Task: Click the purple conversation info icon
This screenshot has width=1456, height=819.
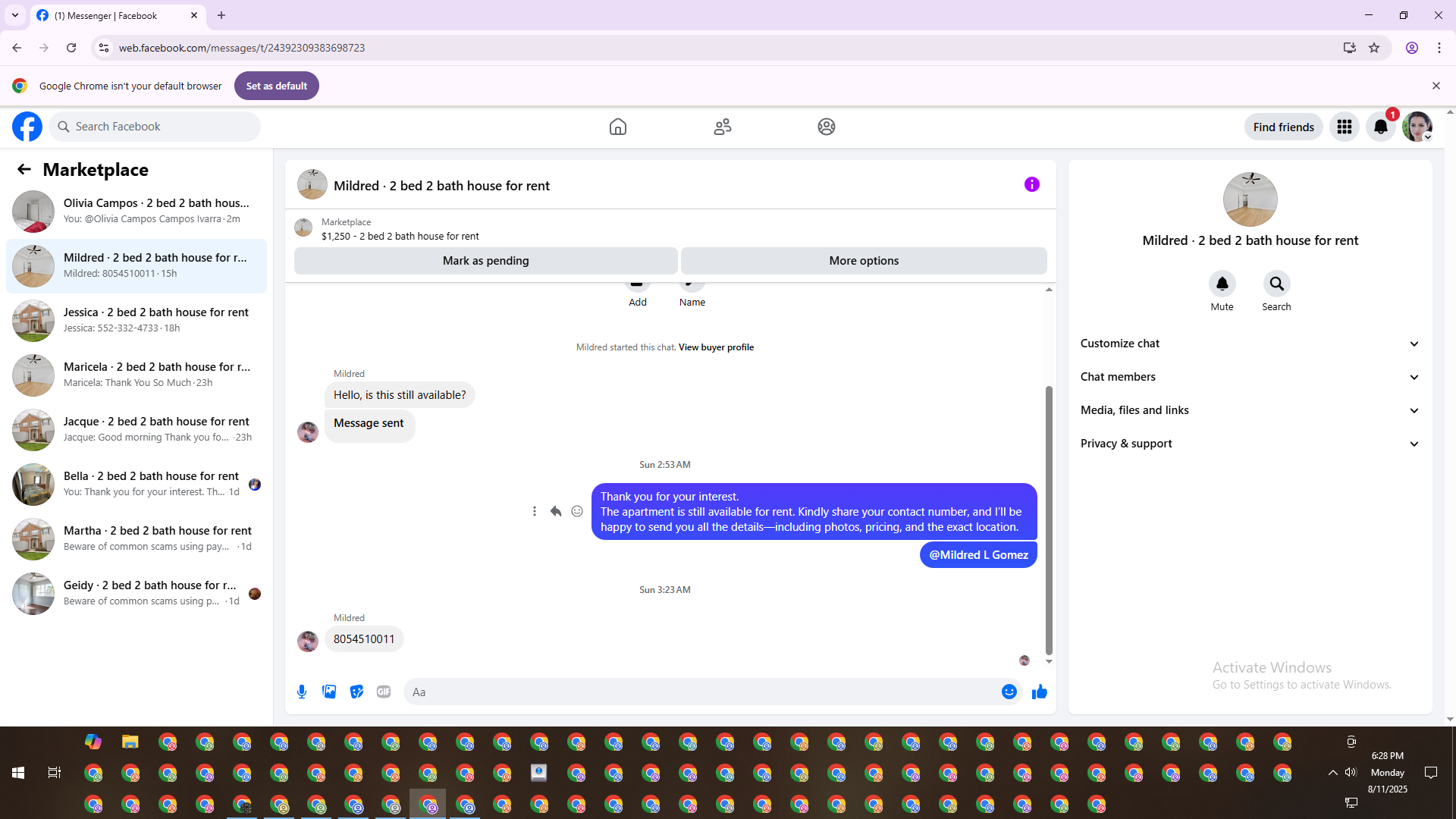Action: point(1031,184)
